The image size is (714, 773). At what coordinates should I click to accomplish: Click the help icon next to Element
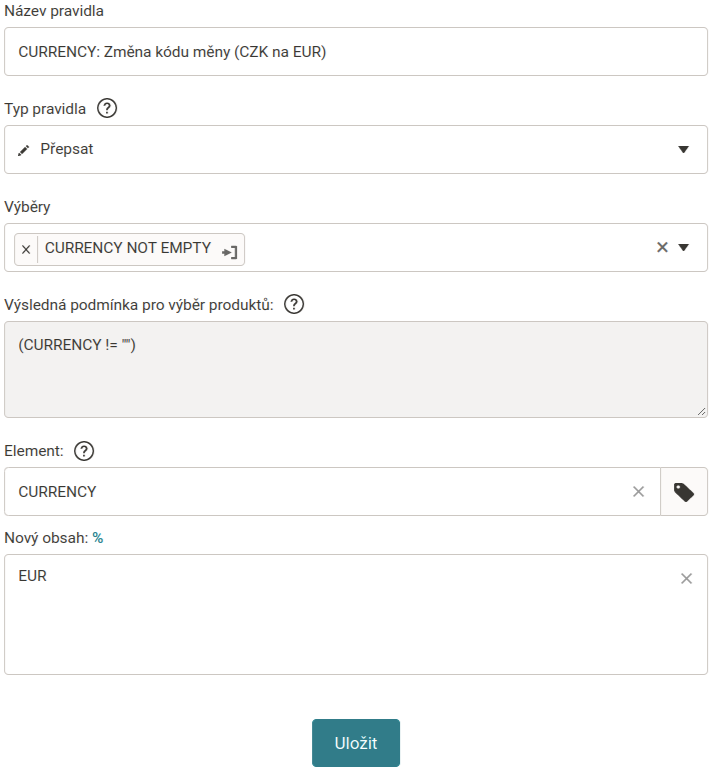point(84,451)
